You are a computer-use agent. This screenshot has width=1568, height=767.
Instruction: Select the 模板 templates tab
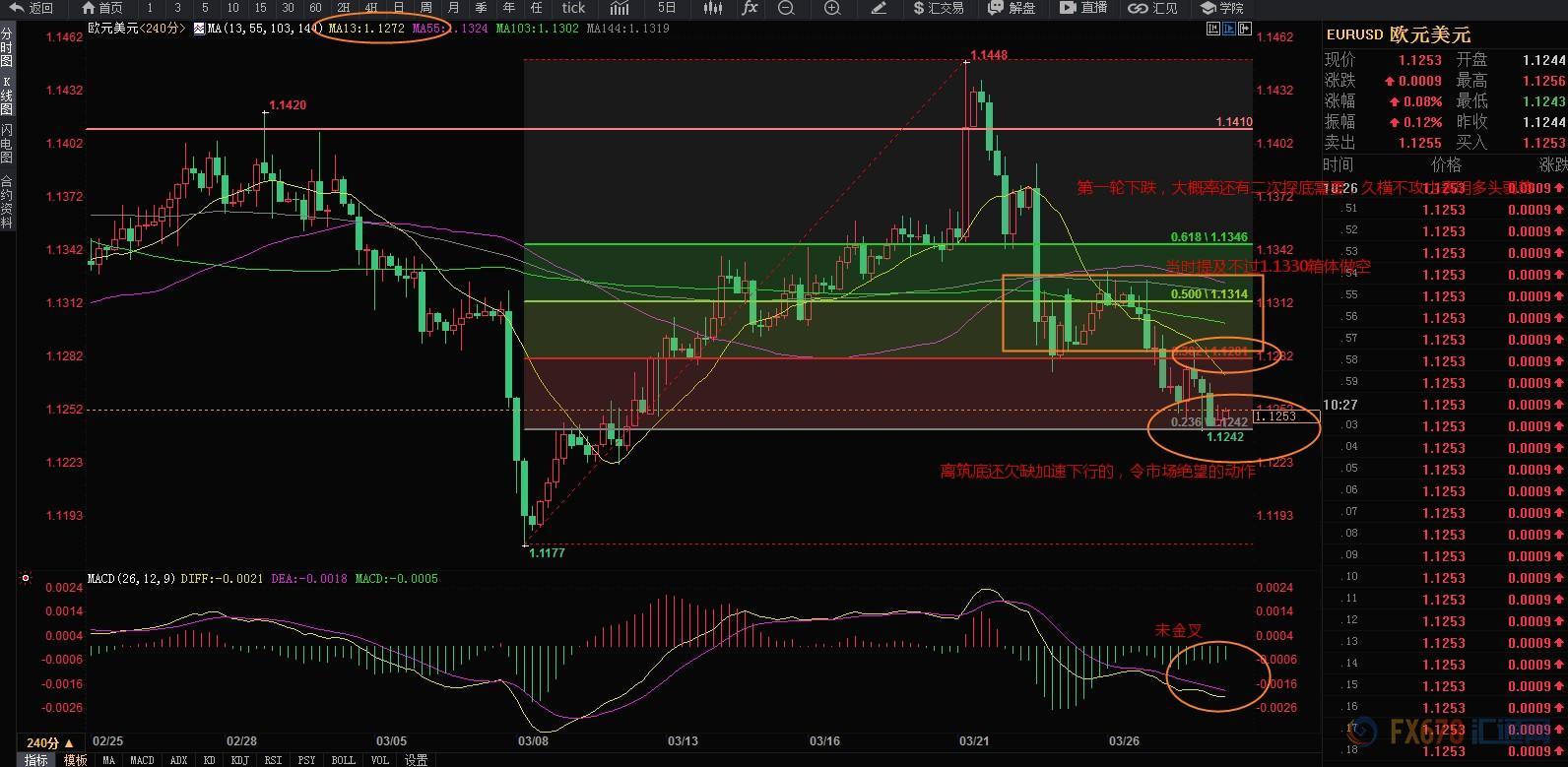pyautogui.click(x=75, y=760)
